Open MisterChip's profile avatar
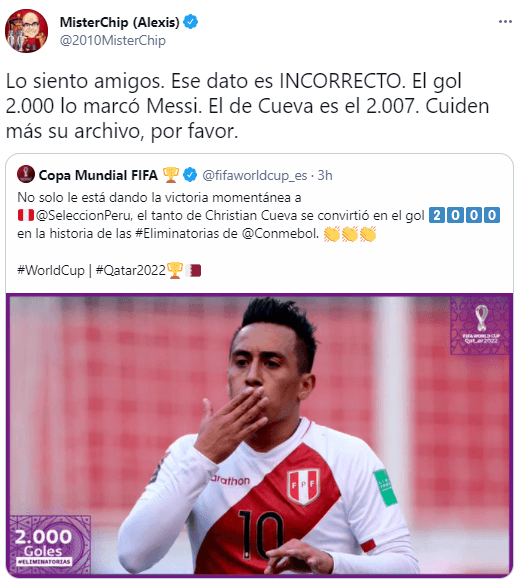 coord(26,31)
